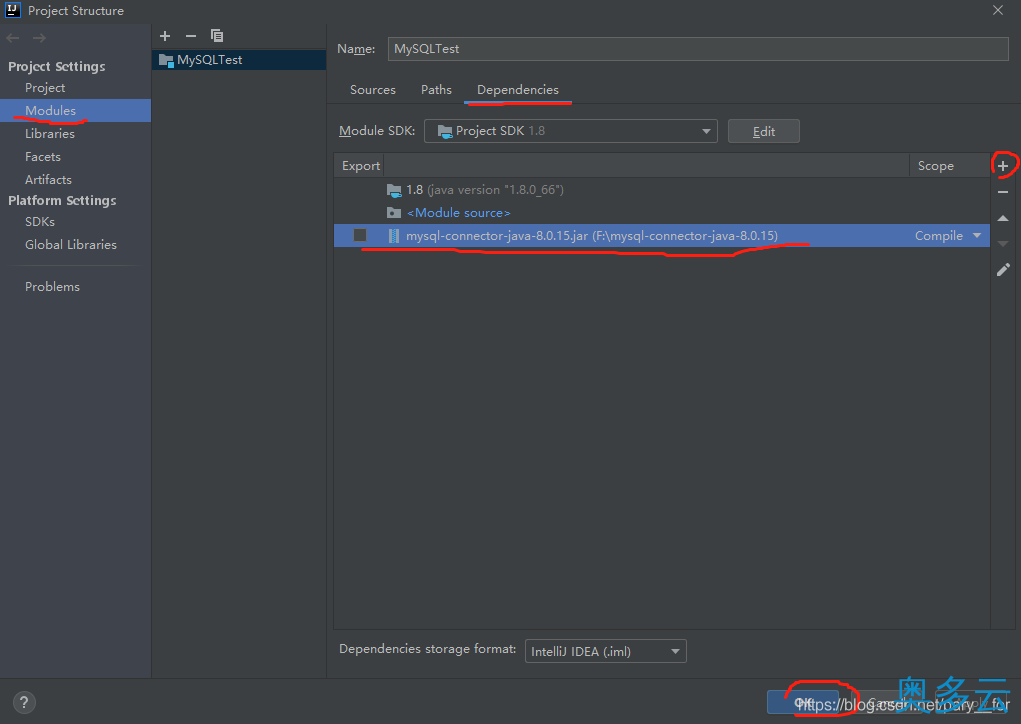Move the dependency down
The width and height of the screenshot is (1021, 724).
click(x=1003, y=244)
